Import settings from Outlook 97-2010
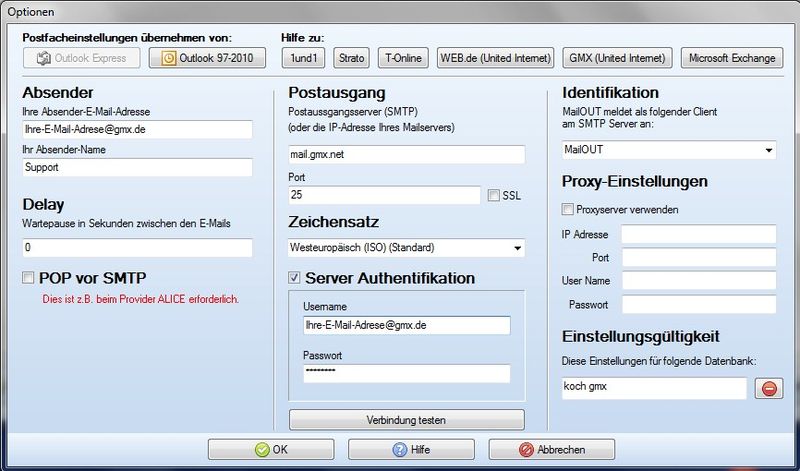The height and width of the screenshot is (471, 800). pyautogui.click(x=207, y=58)
